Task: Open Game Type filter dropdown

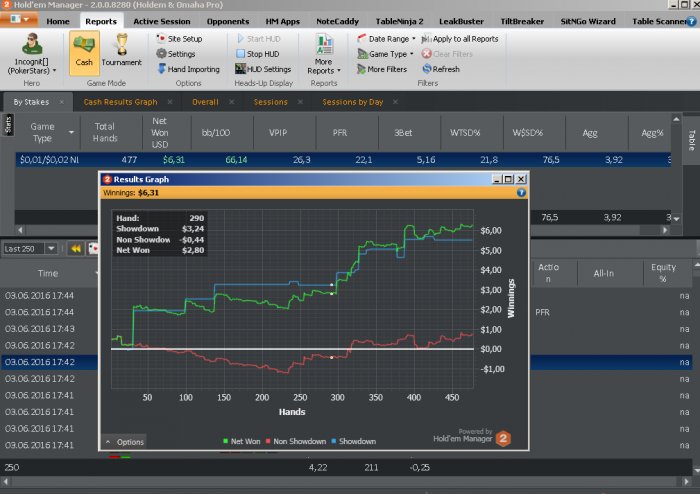Action: tap(385, 54)
